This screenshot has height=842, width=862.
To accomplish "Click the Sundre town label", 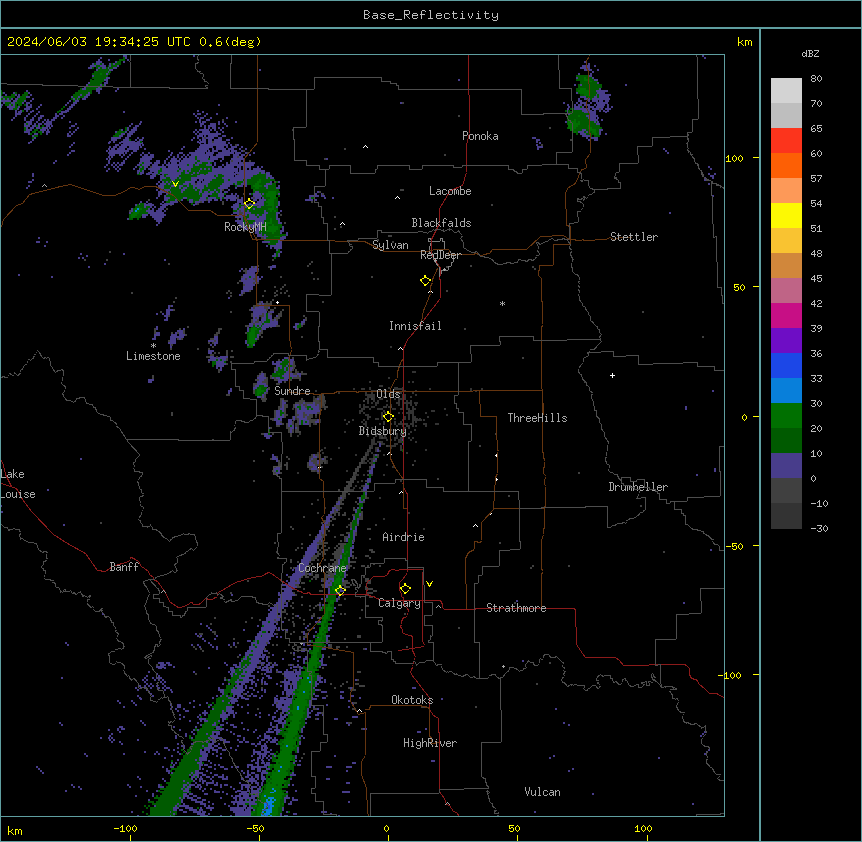I will coord(292,391).
